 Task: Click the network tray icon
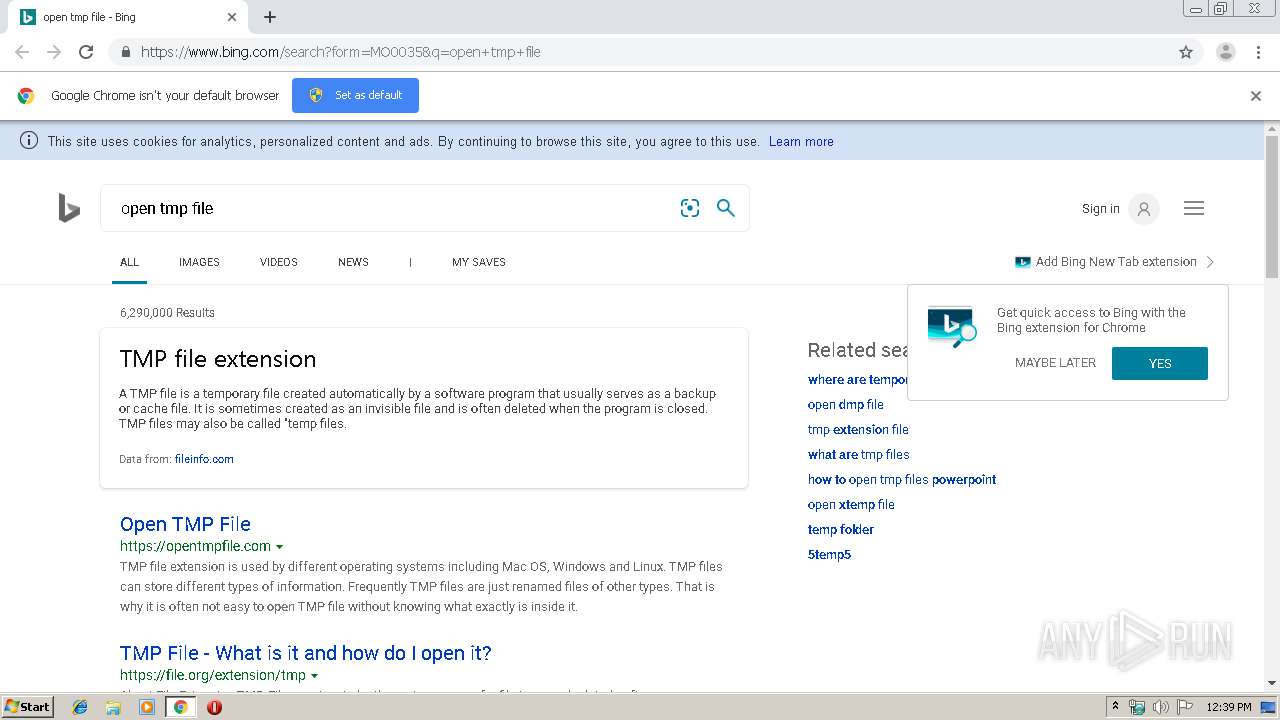1137,707
